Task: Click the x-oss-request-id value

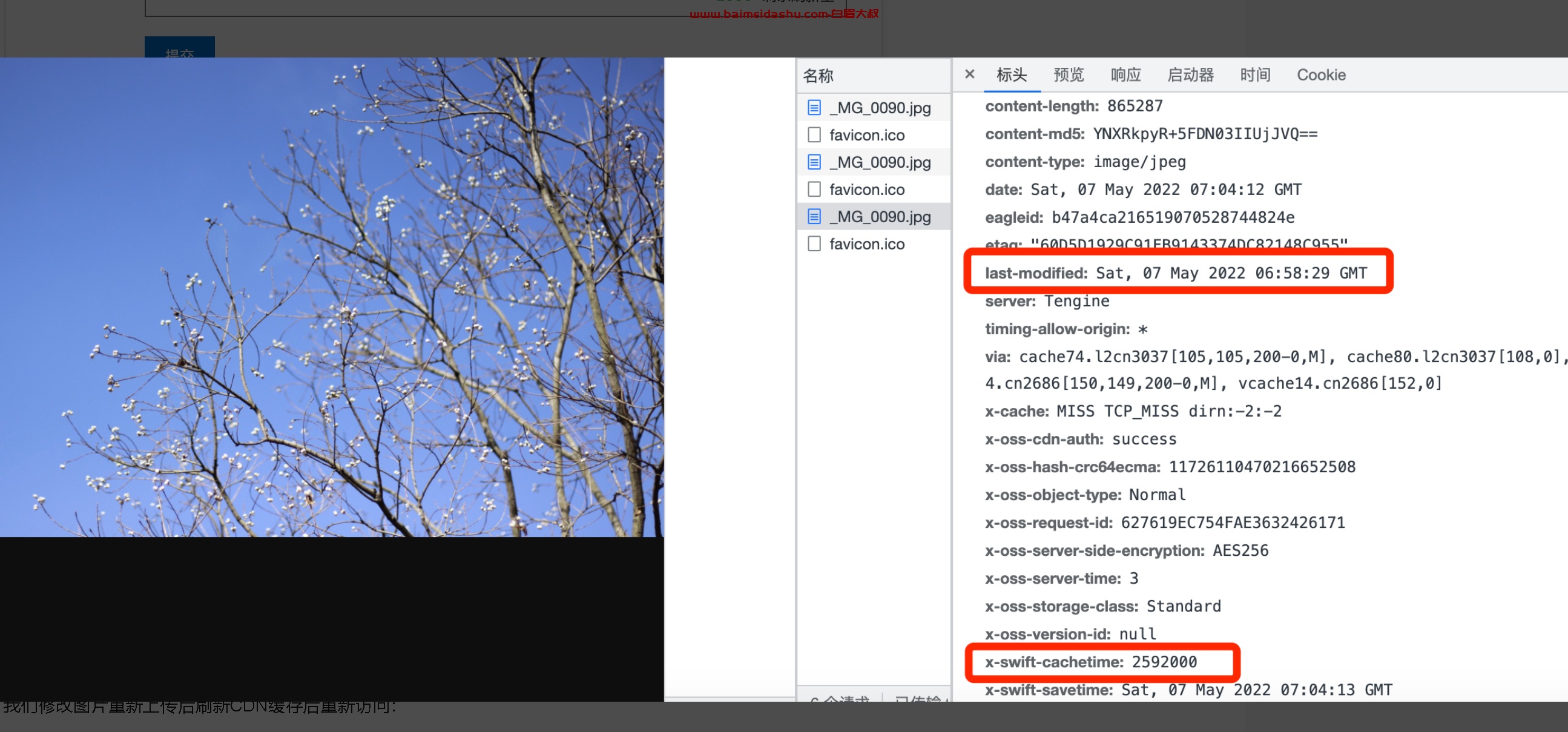Action: coord(1233,523)
